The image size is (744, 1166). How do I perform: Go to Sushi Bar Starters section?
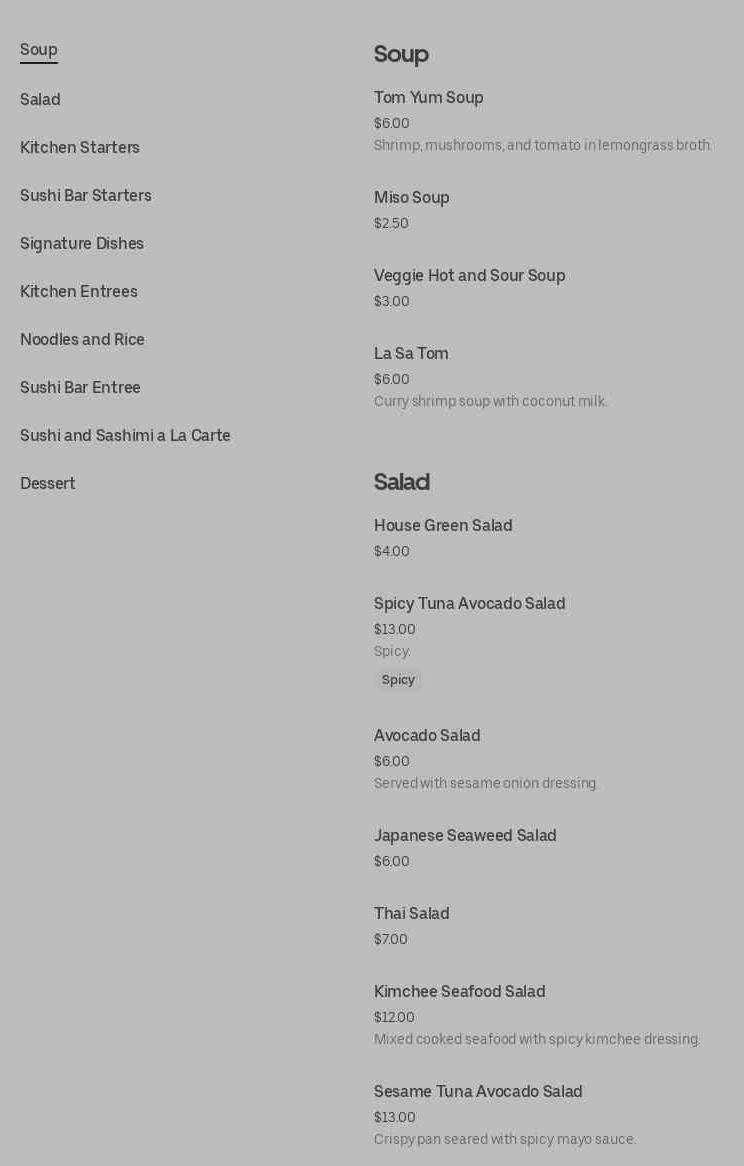tap(86, 196)
